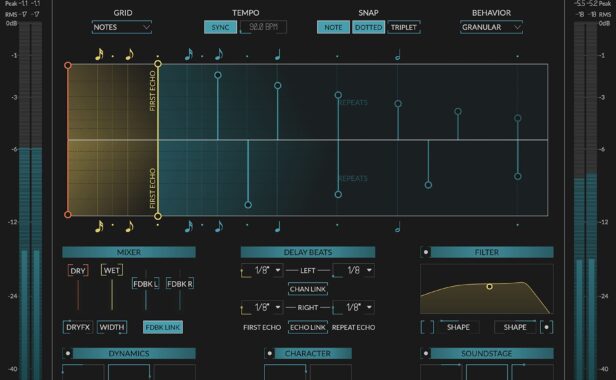
Task: Toggle the left filter shape enable bracket
Action: pos(427,327)
